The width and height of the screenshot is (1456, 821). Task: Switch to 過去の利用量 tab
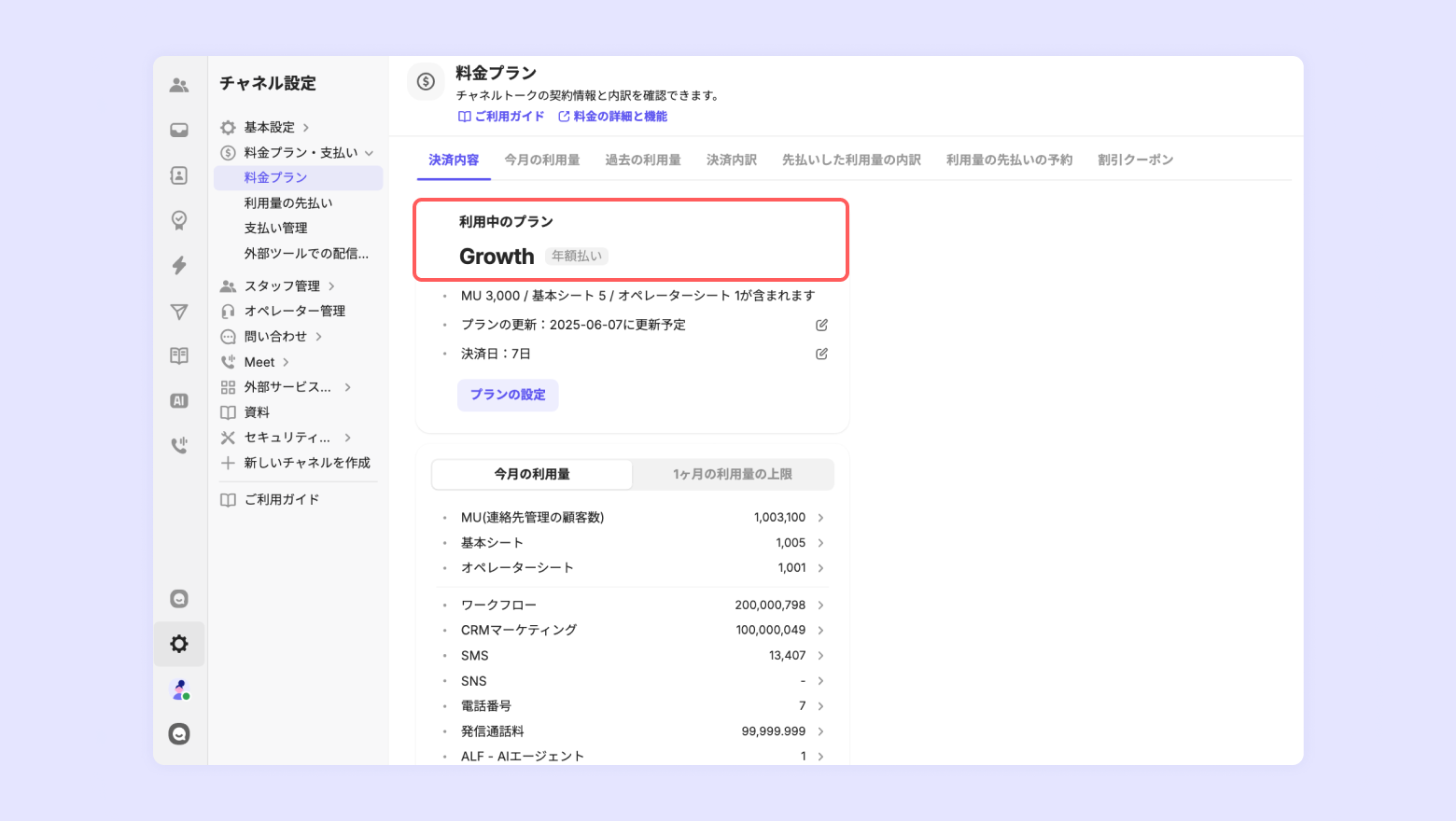pos(642,160)
